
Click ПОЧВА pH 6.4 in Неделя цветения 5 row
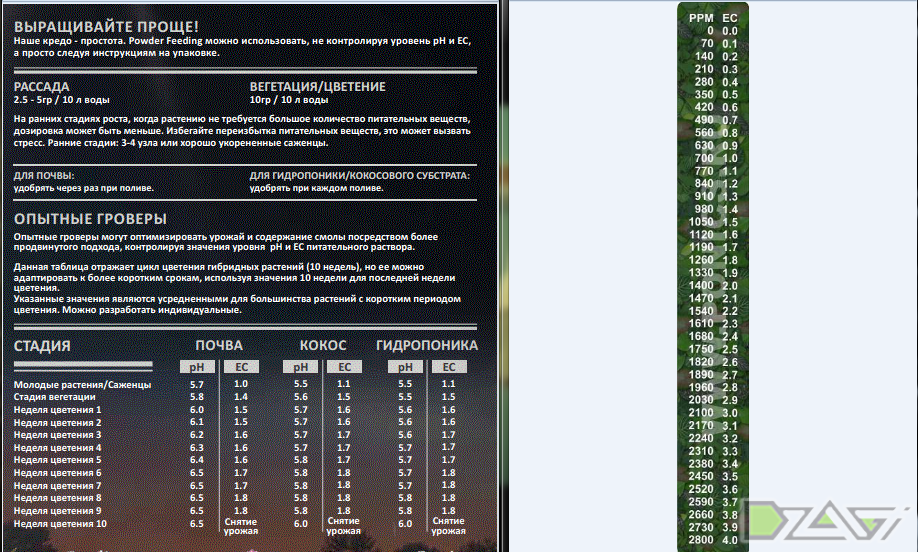pyautogui.click(x=197, y=460)
